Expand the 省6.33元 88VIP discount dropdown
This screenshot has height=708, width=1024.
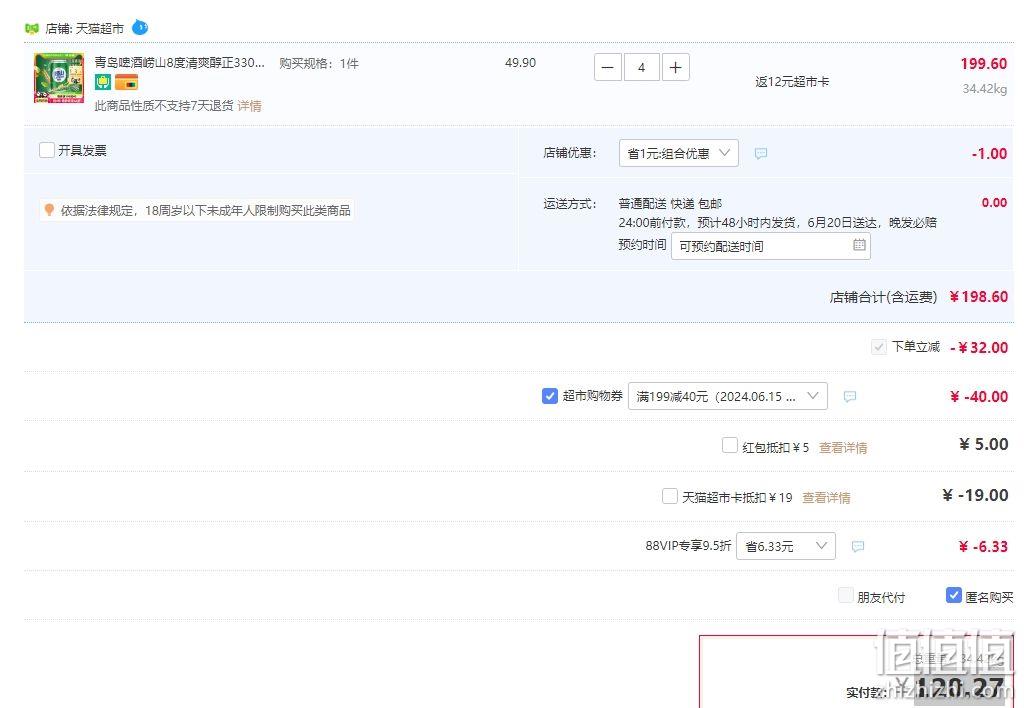[786, 546]
